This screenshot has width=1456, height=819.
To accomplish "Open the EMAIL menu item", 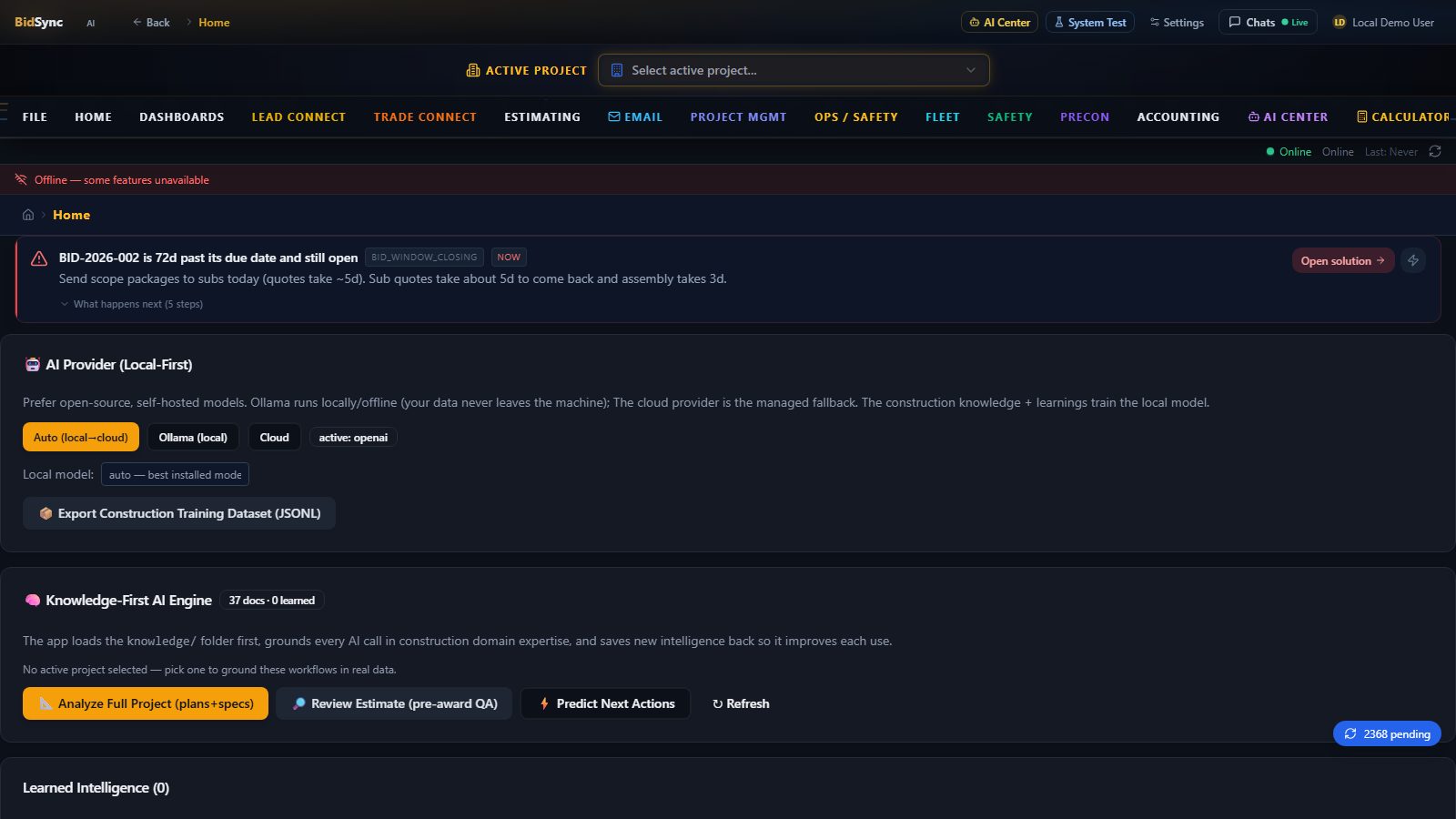I will (635, 116).
